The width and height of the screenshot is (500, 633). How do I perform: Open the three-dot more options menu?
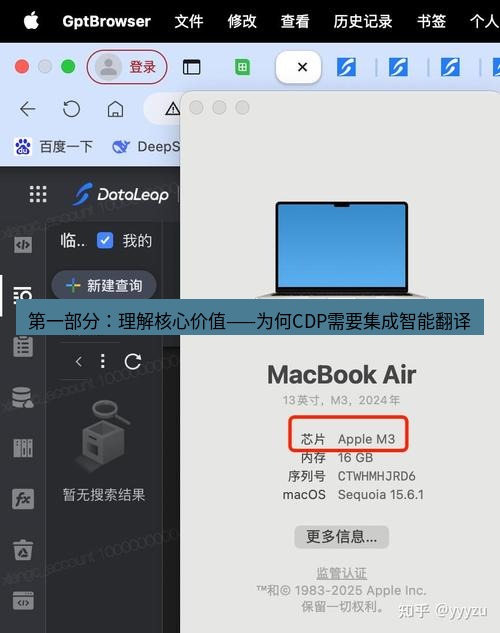[103, 361]
